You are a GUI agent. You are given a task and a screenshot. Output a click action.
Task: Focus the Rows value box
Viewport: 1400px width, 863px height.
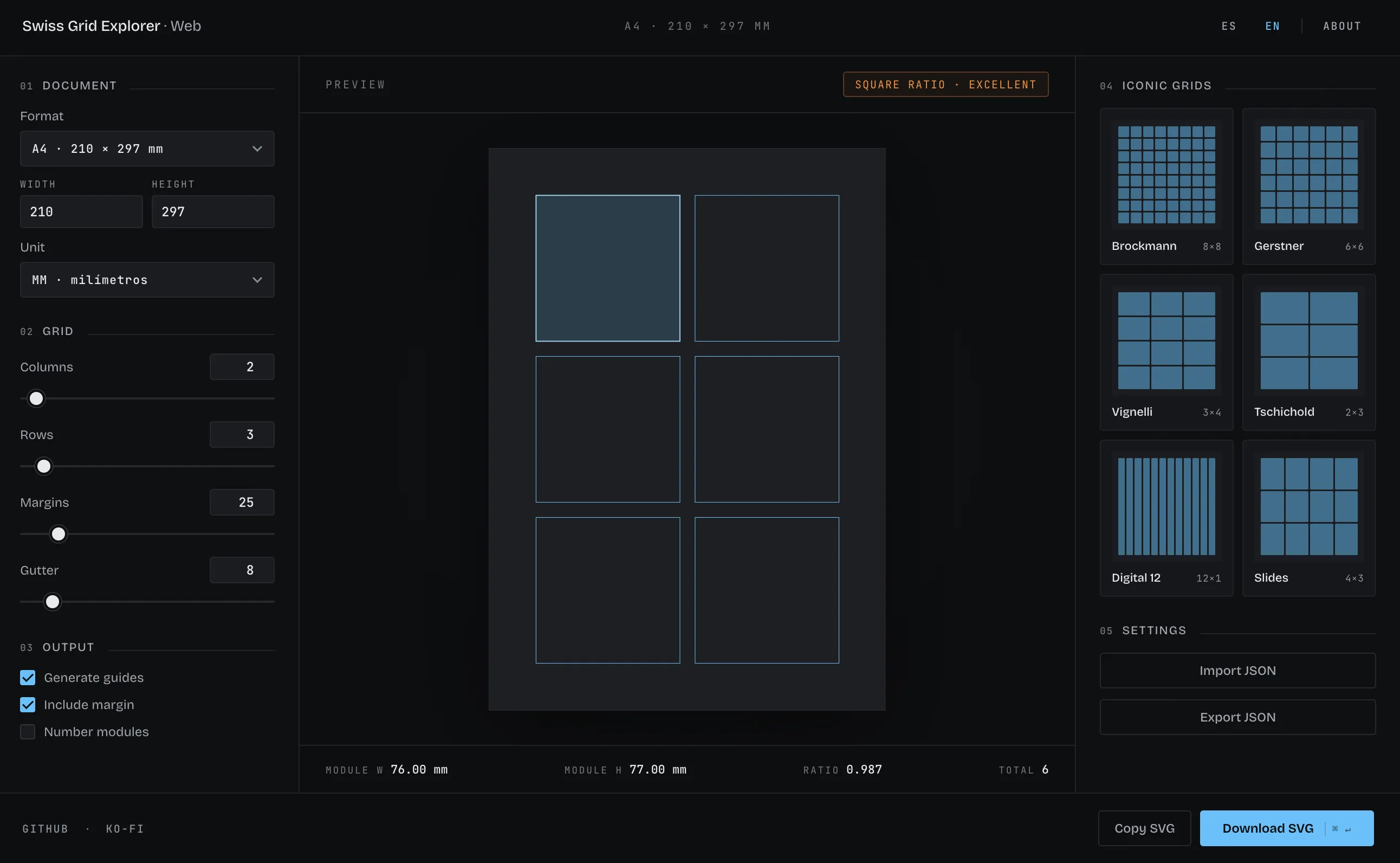tap(242, 434)
